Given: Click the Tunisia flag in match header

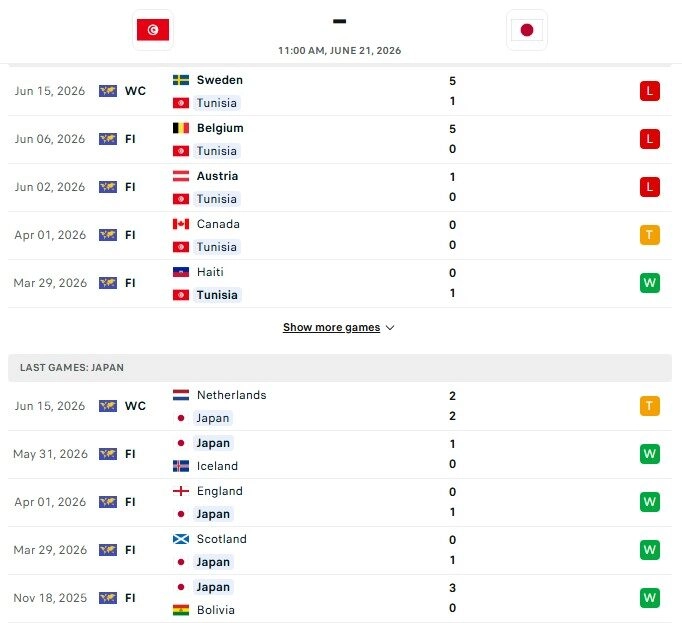Looking at the screenshot, I should point(153,30).
